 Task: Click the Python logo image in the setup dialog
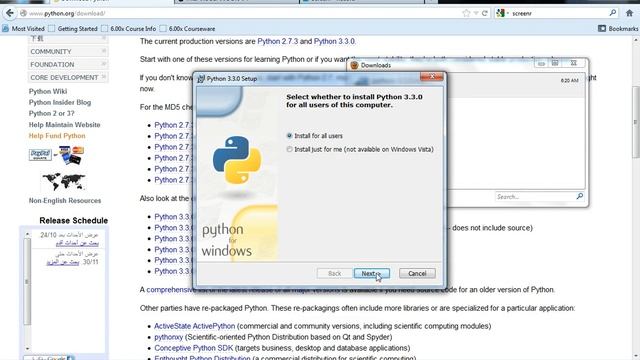tap(237, 160)
